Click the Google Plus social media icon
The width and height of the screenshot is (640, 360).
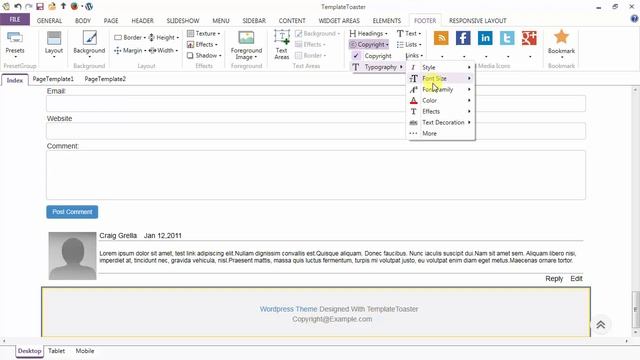pyautogui.click(x=529, y=38)
